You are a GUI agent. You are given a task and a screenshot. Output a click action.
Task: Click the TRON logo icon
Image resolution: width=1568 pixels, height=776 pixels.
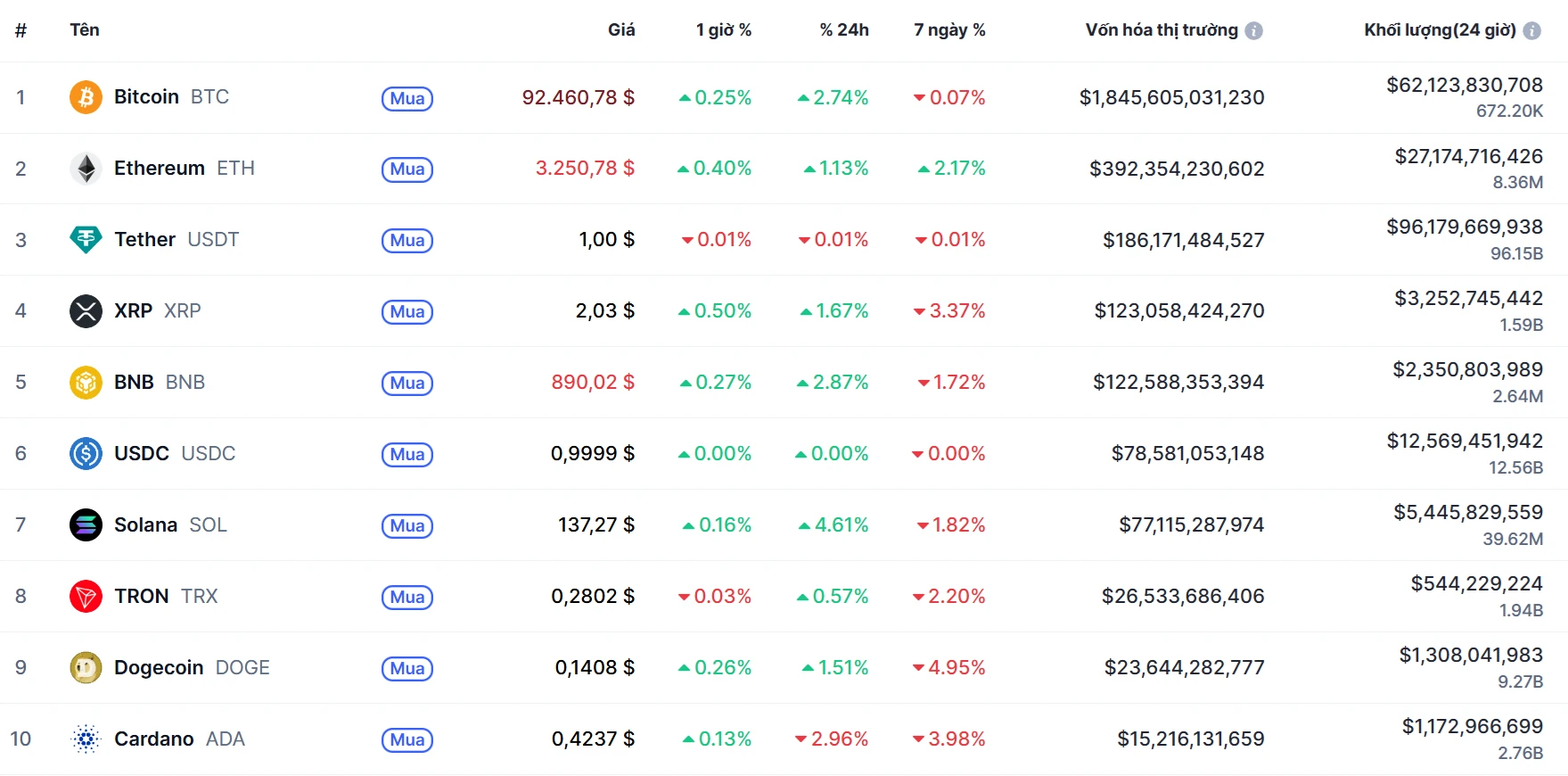(86, 597)
